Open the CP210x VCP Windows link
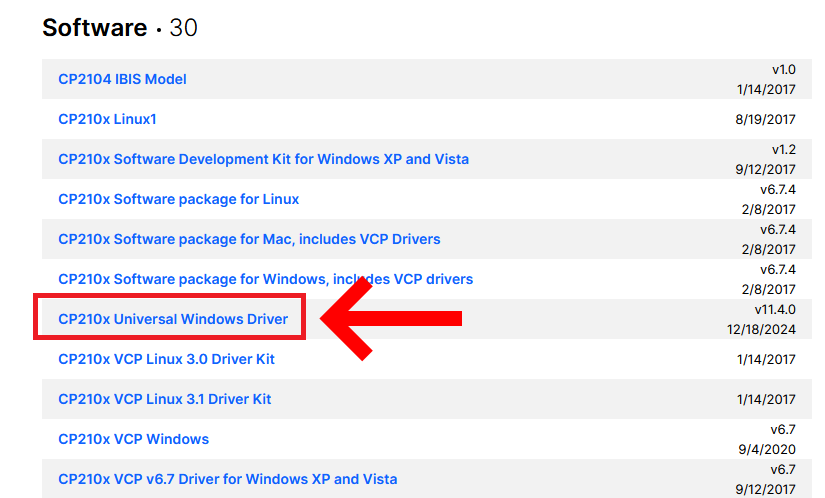The width and height of the screenshot is (825, 498). (134, 439)
